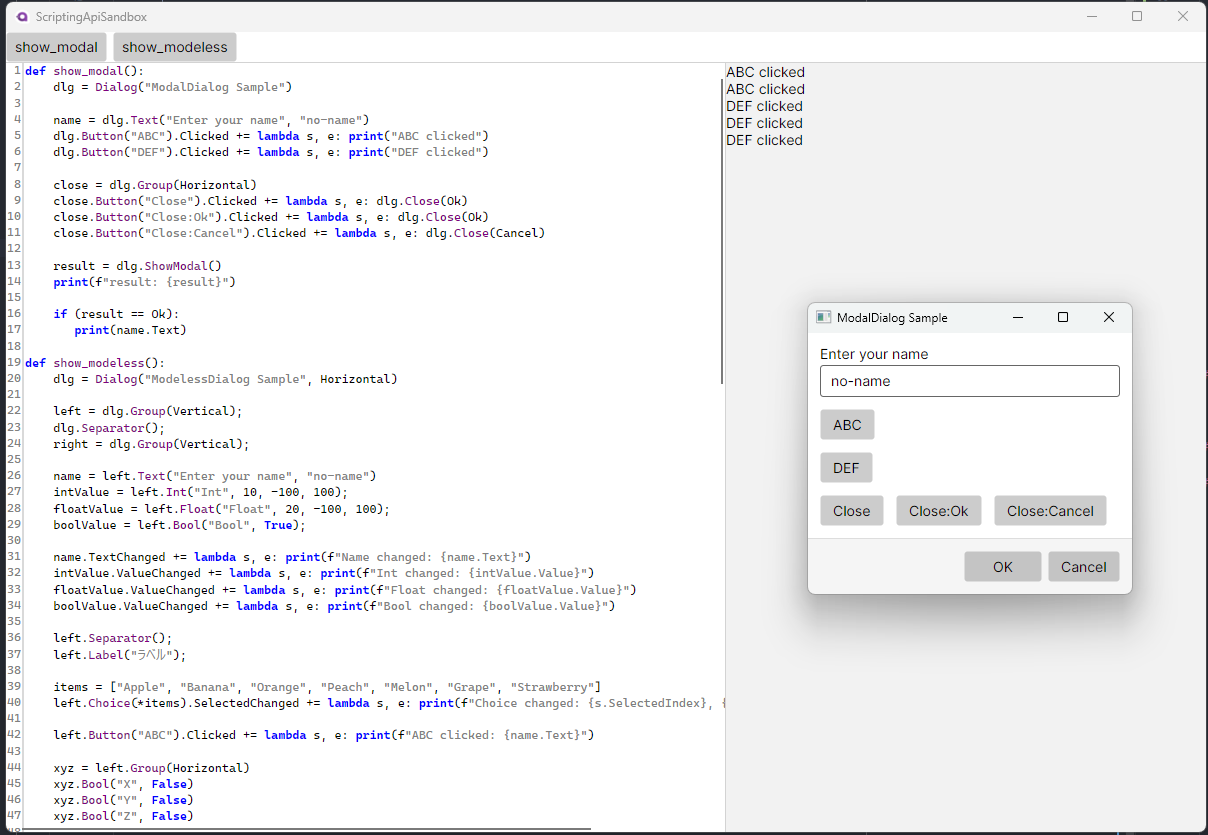This screenshot has width=1208, height=835.
Task: Click line 'left.Label("ラベル");' in code
Action: [119, 655]
